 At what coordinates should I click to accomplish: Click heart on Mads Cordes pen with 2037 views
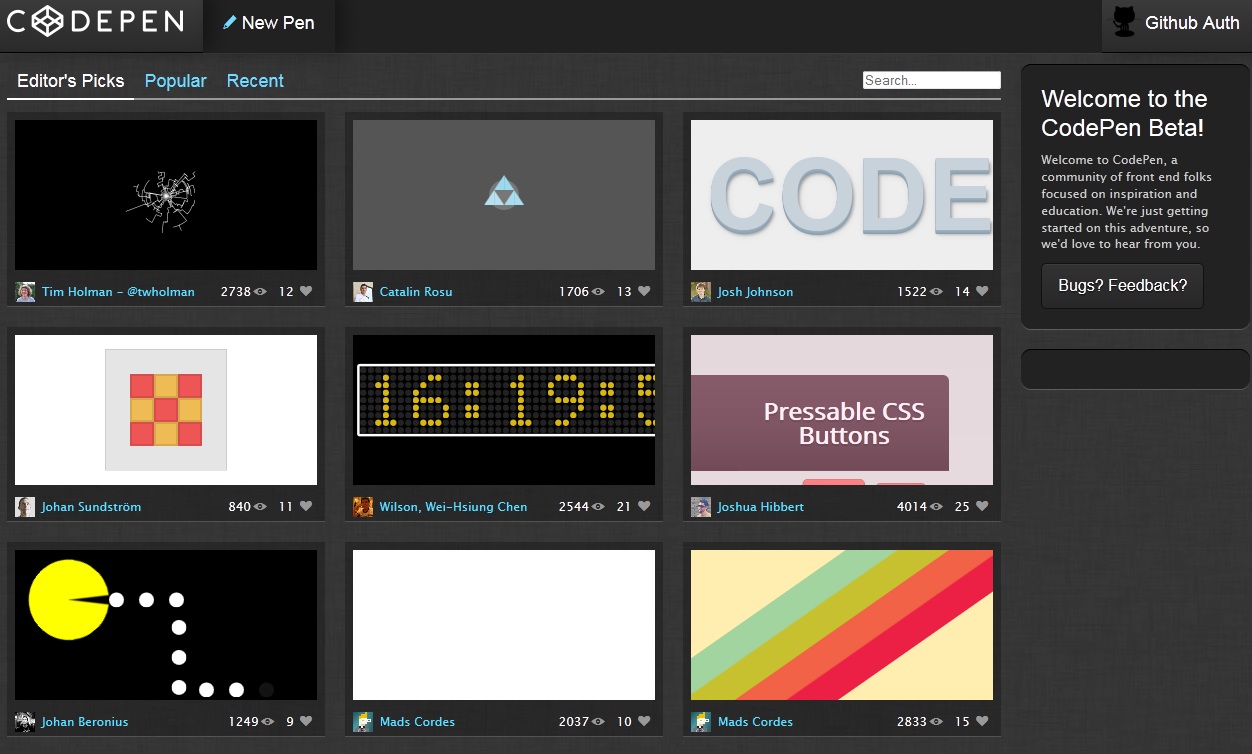644,722
